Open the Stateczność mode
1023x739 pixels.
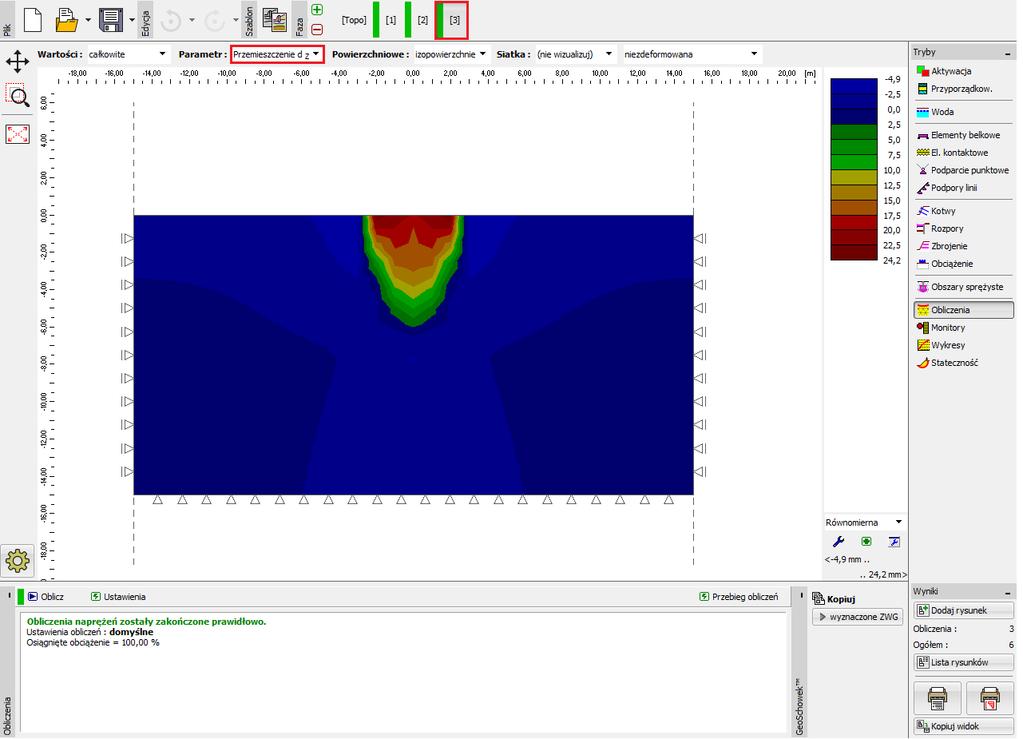point(947,363)
